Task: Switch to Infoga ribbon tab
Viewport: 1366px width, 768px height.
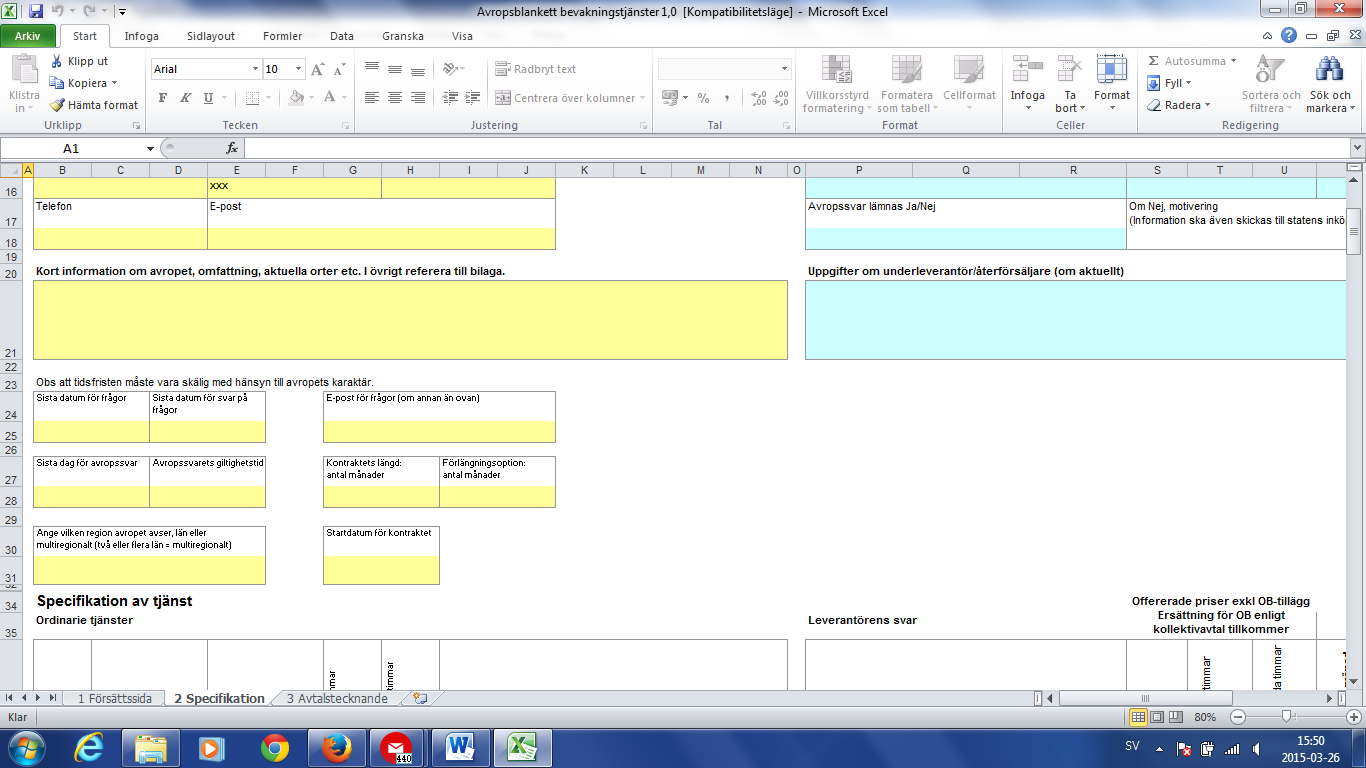Action: click(141, 36)
